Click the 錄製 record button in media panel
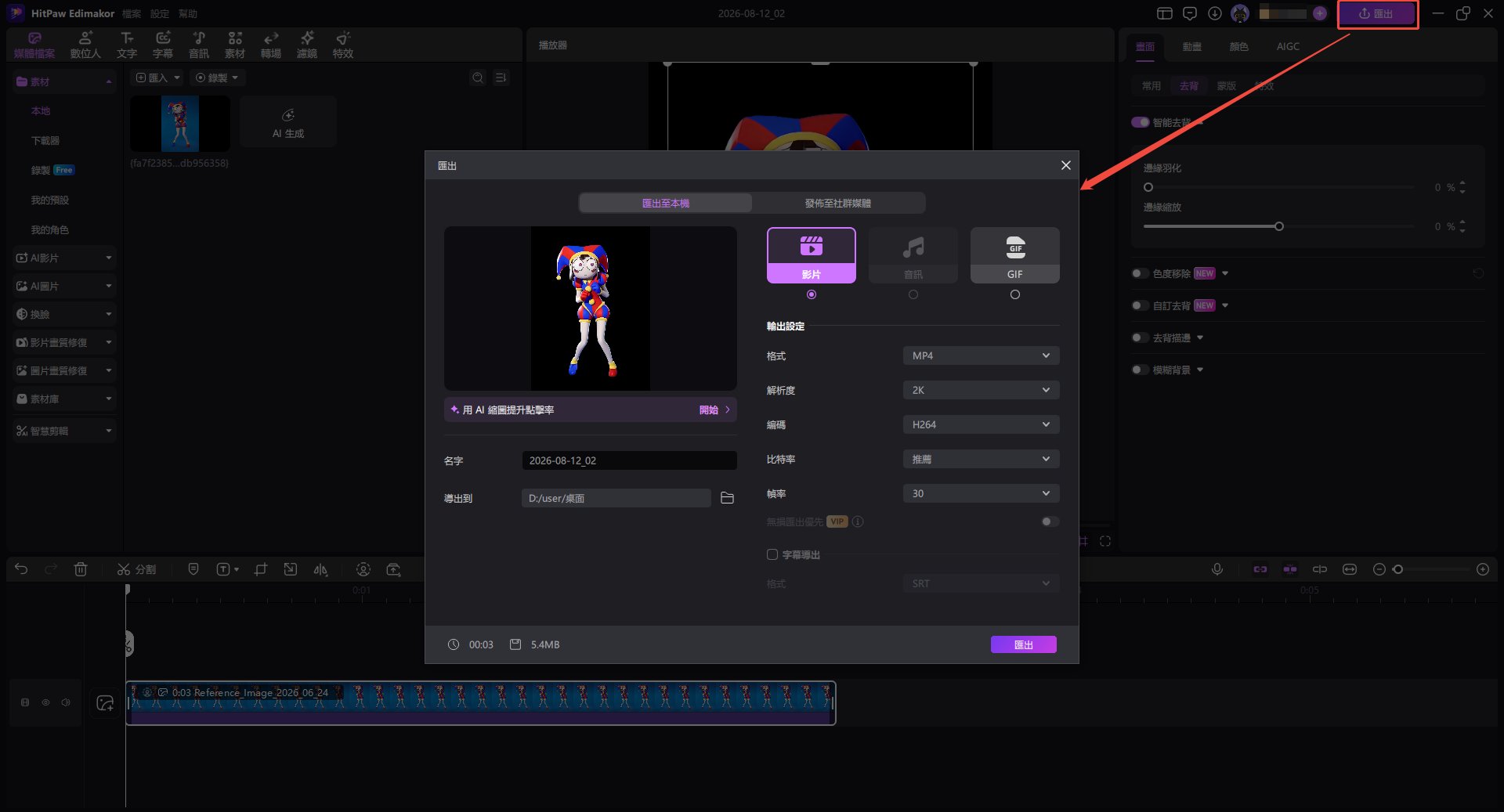Screen dimensions: 1504x812 (x=216, y=78)
